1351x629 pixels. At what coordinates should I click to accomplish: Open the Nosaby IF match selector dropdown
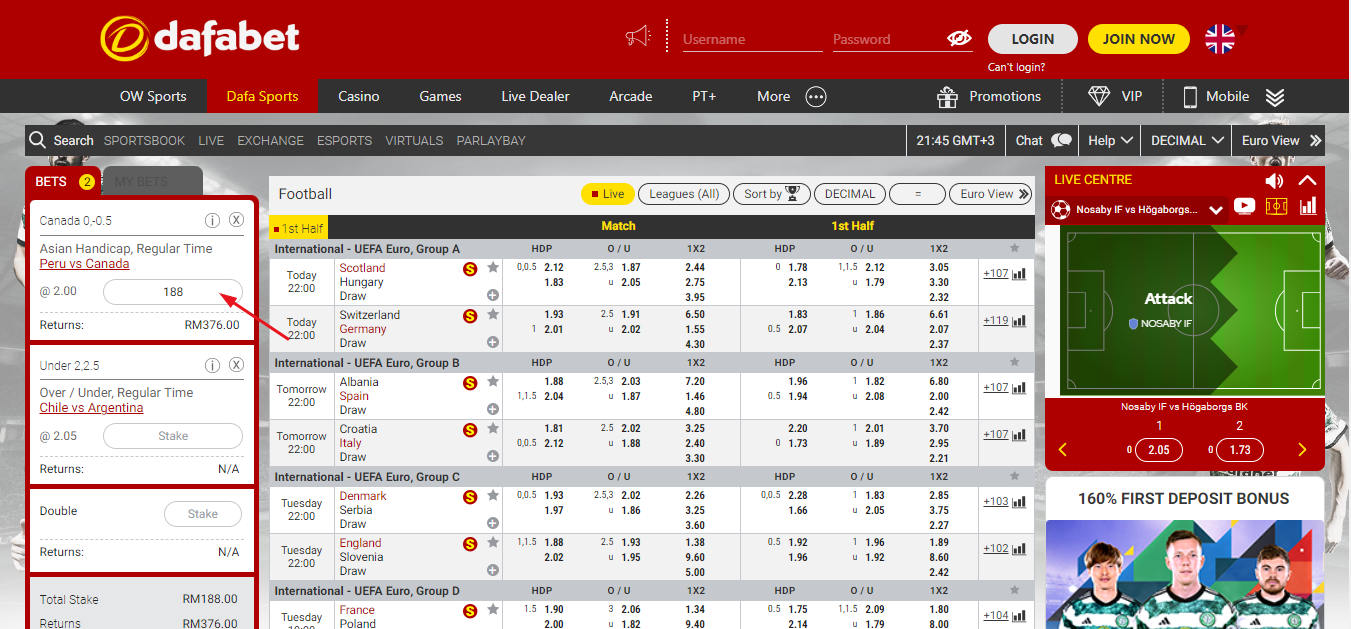1216,210
